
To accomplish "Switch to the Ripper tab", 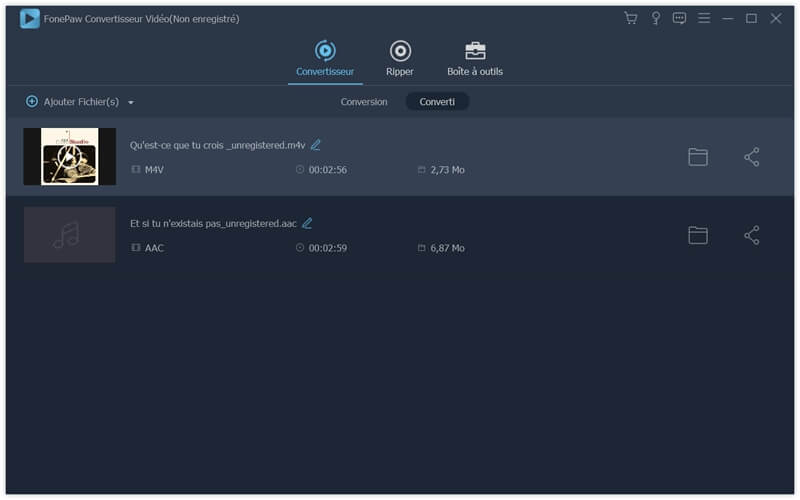I will 400,58.
